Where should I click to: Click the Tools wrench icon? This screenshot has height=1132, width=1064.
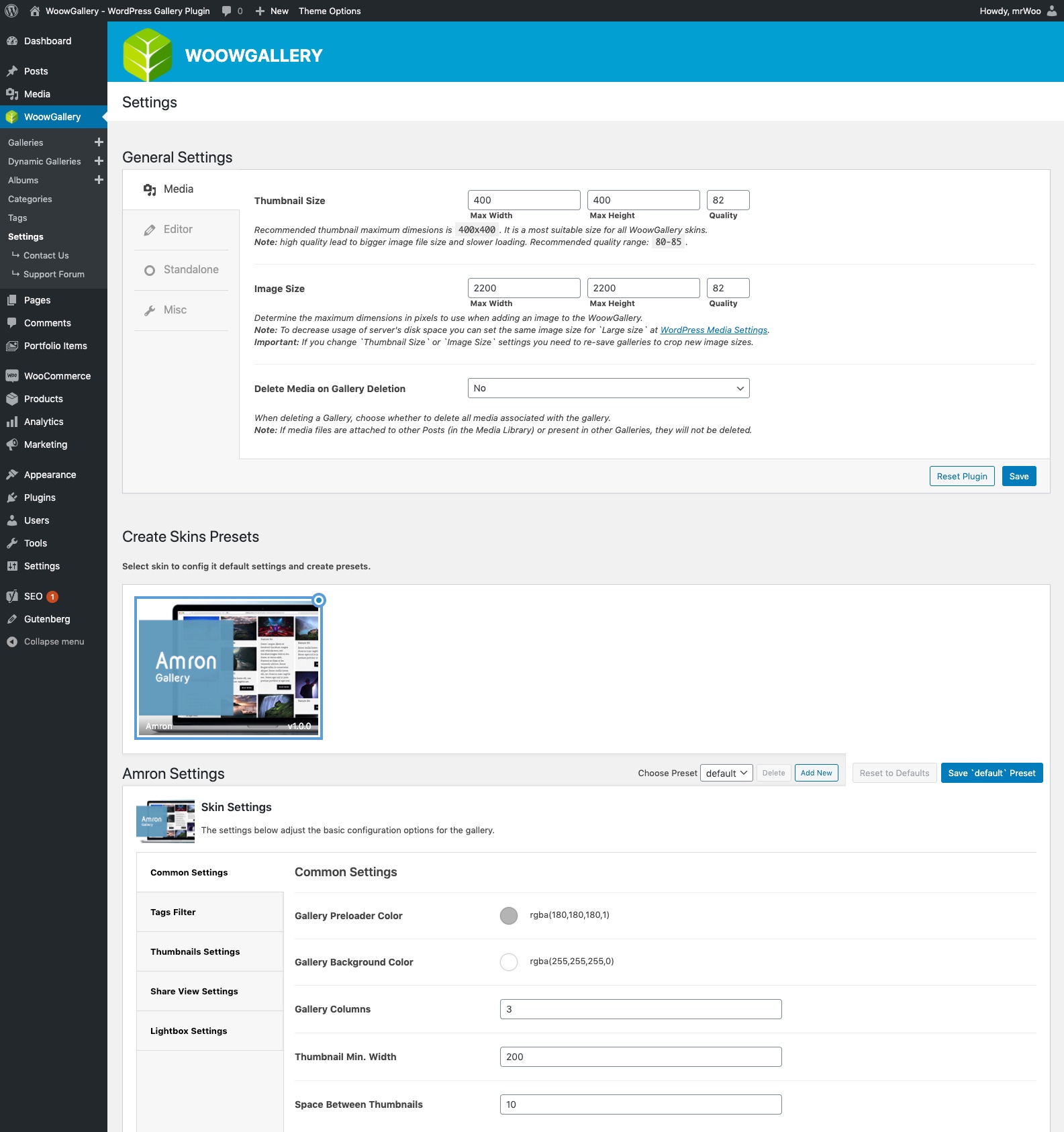pyautogui.click(x=12, y=543)
